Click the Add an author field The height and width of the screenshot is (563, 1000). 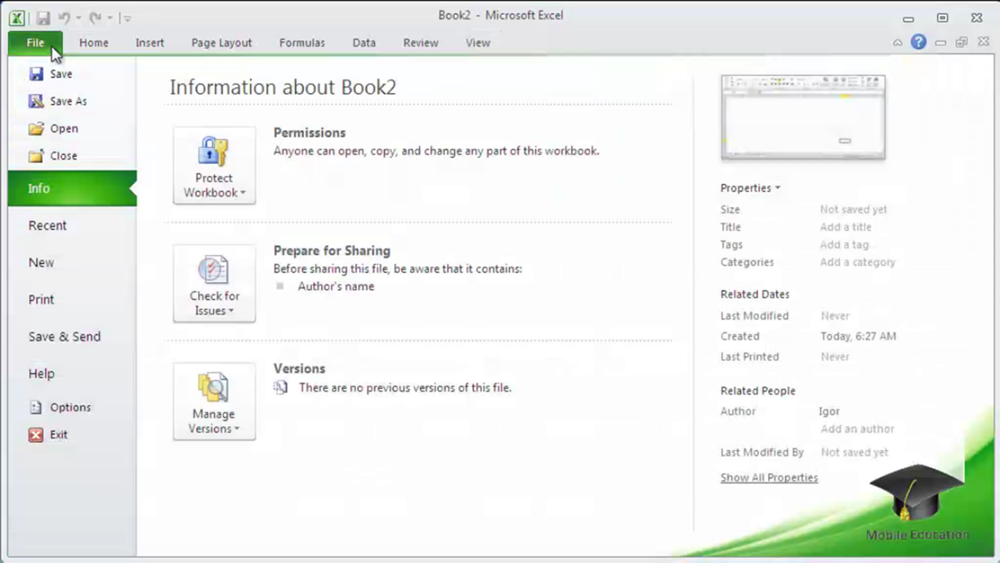coord(857,429)
